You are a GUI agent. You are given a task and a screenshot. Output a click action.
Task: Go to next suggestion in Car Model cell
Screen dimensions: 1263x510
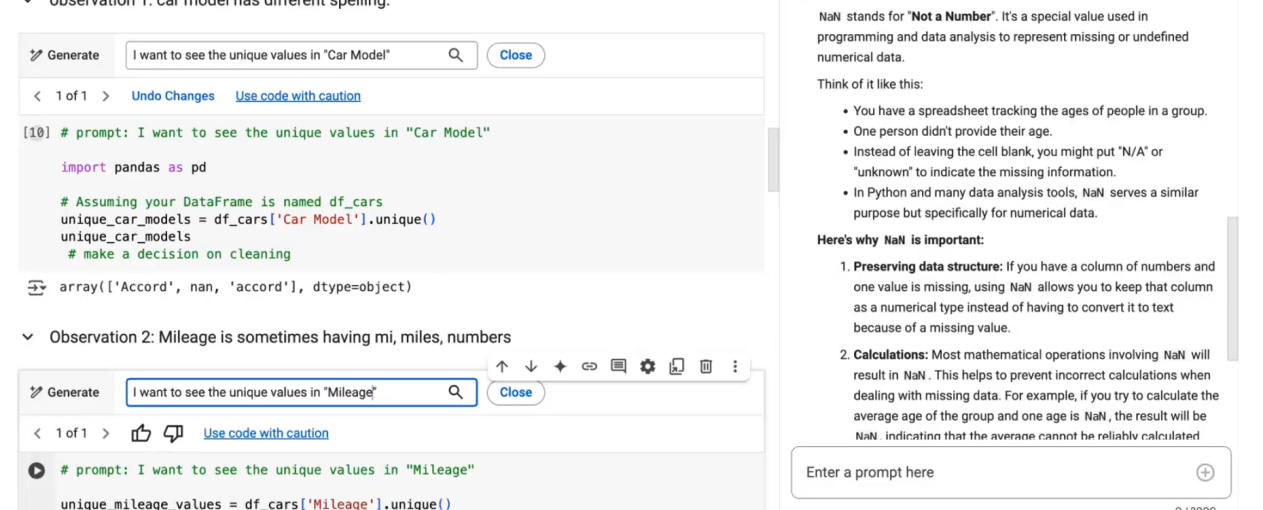coord(106,96)
